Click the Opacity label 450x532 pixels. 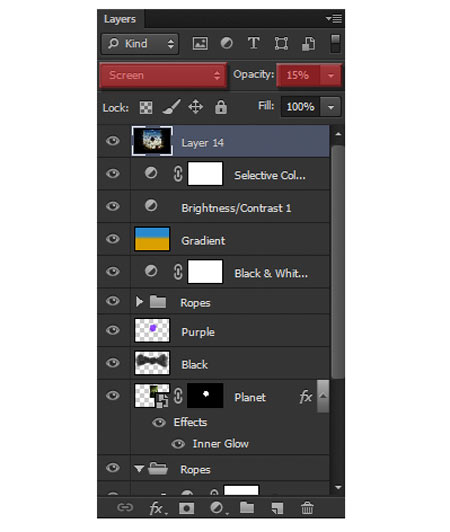(x=254, y=75)
